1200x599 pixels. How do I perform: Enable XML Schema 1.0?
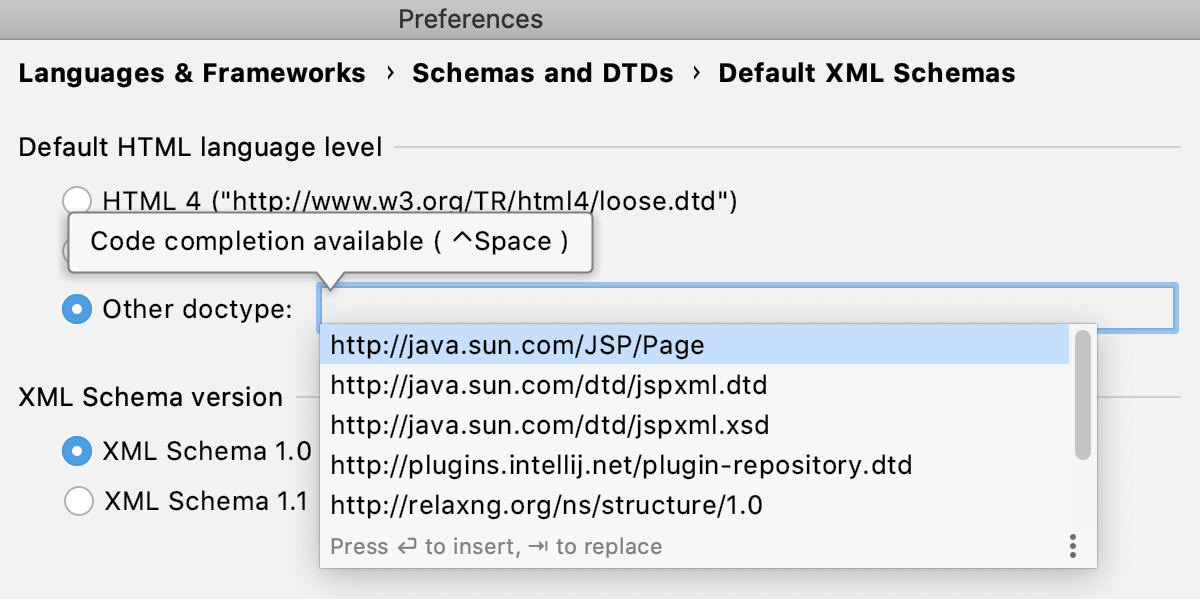(x=77, y=451)
